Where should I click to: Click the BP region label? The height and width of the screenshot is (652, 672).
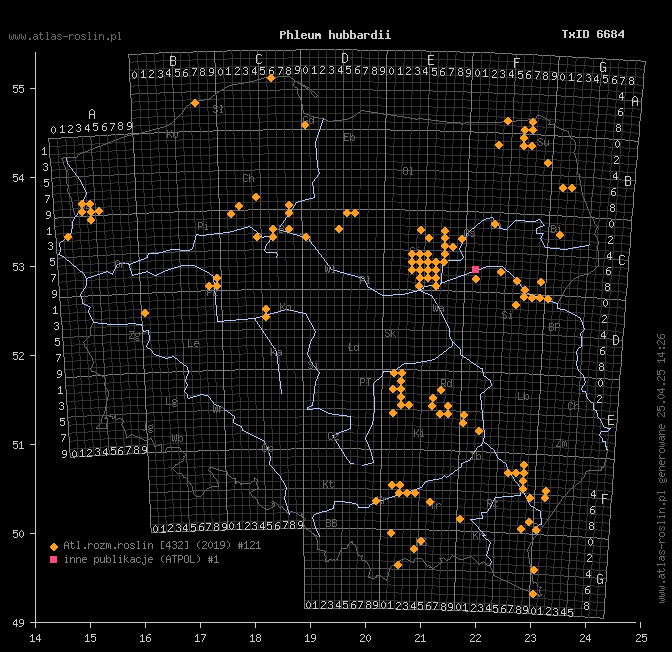tap(554, 328)
